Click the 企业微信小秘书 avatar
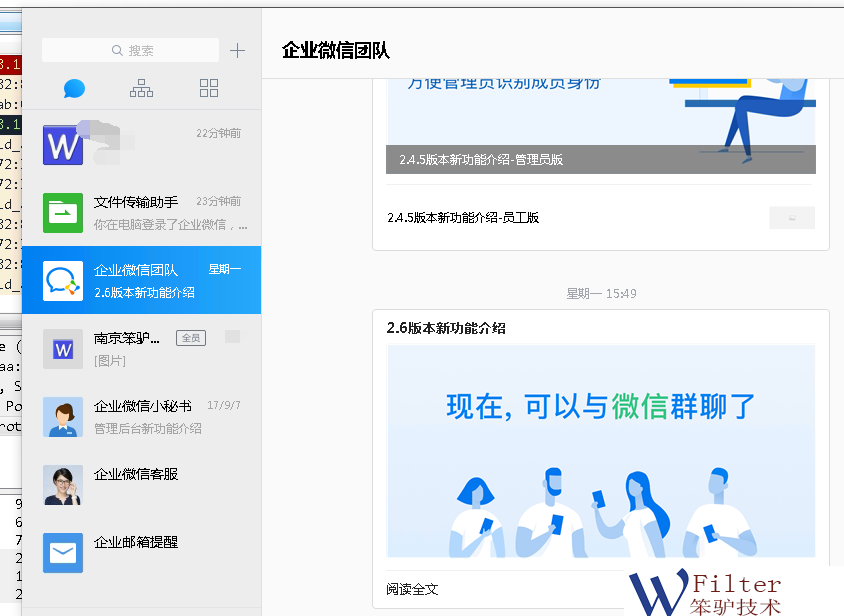Viewport: 844px width, 616px height. (63, 417)
